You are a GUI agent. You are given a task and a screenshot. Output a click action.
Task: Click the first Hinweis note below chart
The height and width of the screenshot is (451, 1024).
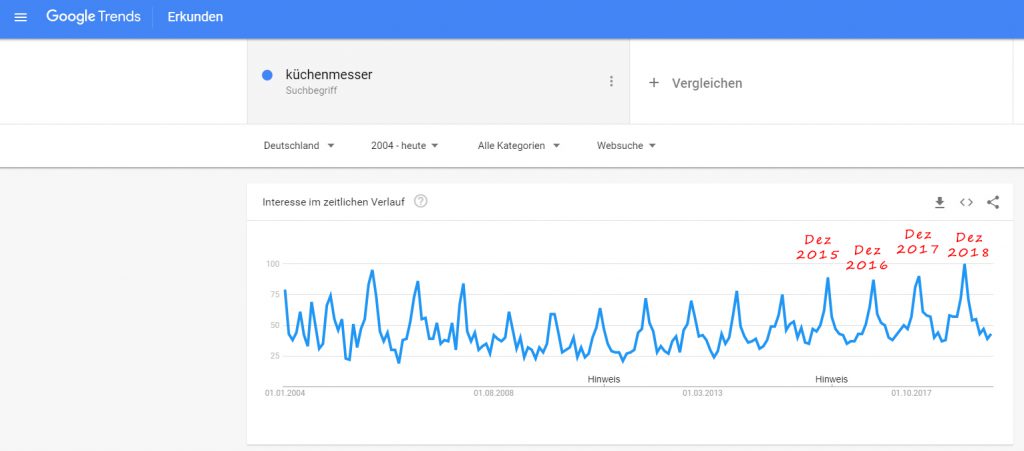pyautogui.click(x=603, y=379)
